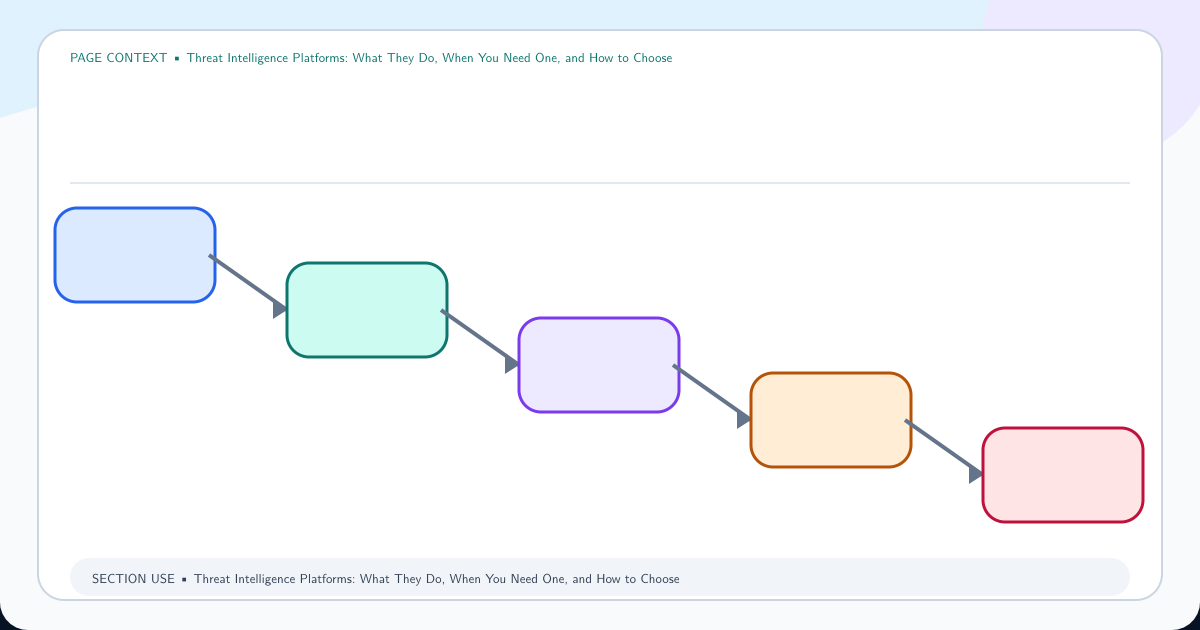Click the PAGE CONTEXT header text
The image size is (1200, 630).
click(x=371, y=58)
